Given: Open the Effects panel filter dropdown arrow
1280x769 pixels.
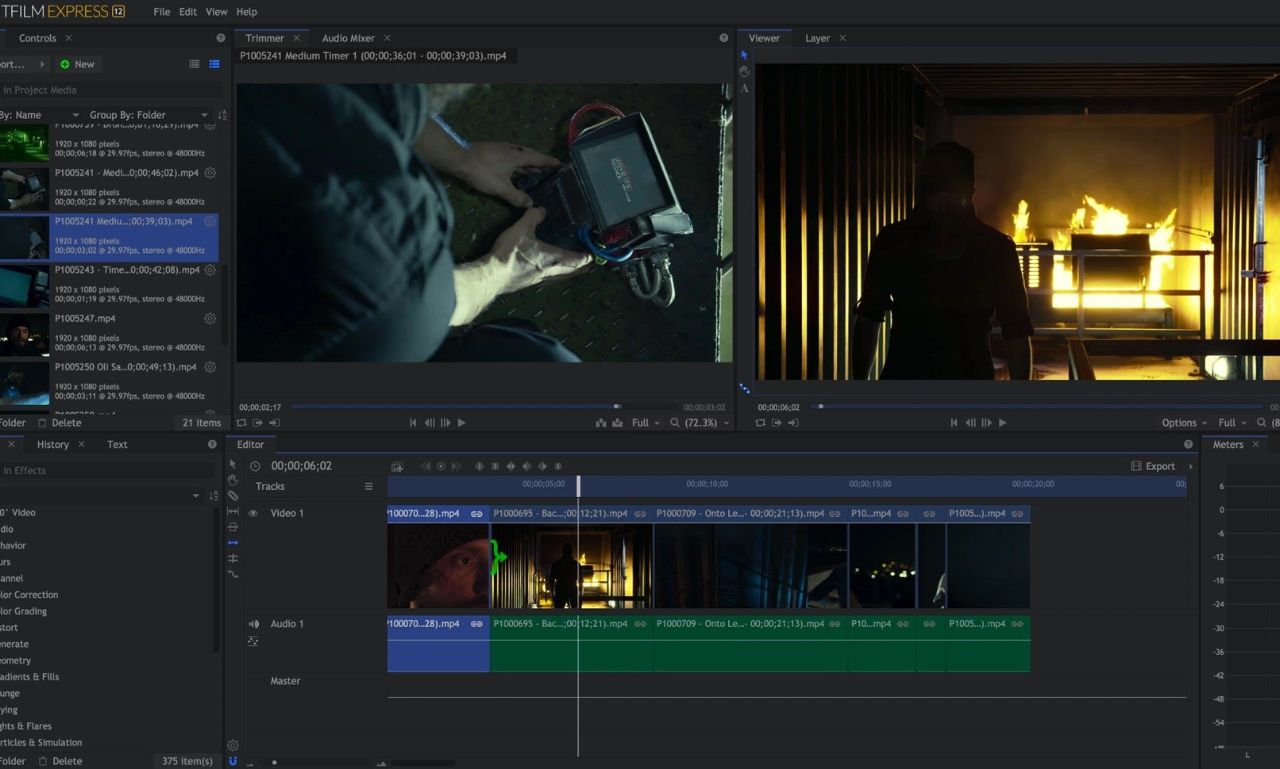Looking at the screenshot, I should [x=196, y=496].
